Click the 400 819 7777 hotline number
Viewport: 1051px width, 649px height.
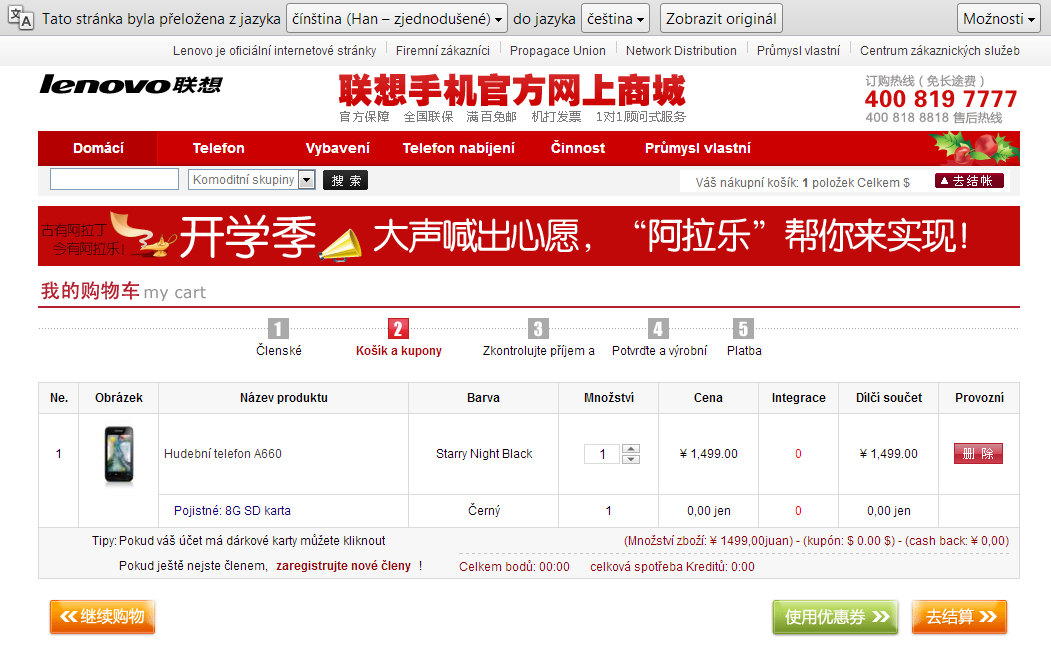point(940,99)
